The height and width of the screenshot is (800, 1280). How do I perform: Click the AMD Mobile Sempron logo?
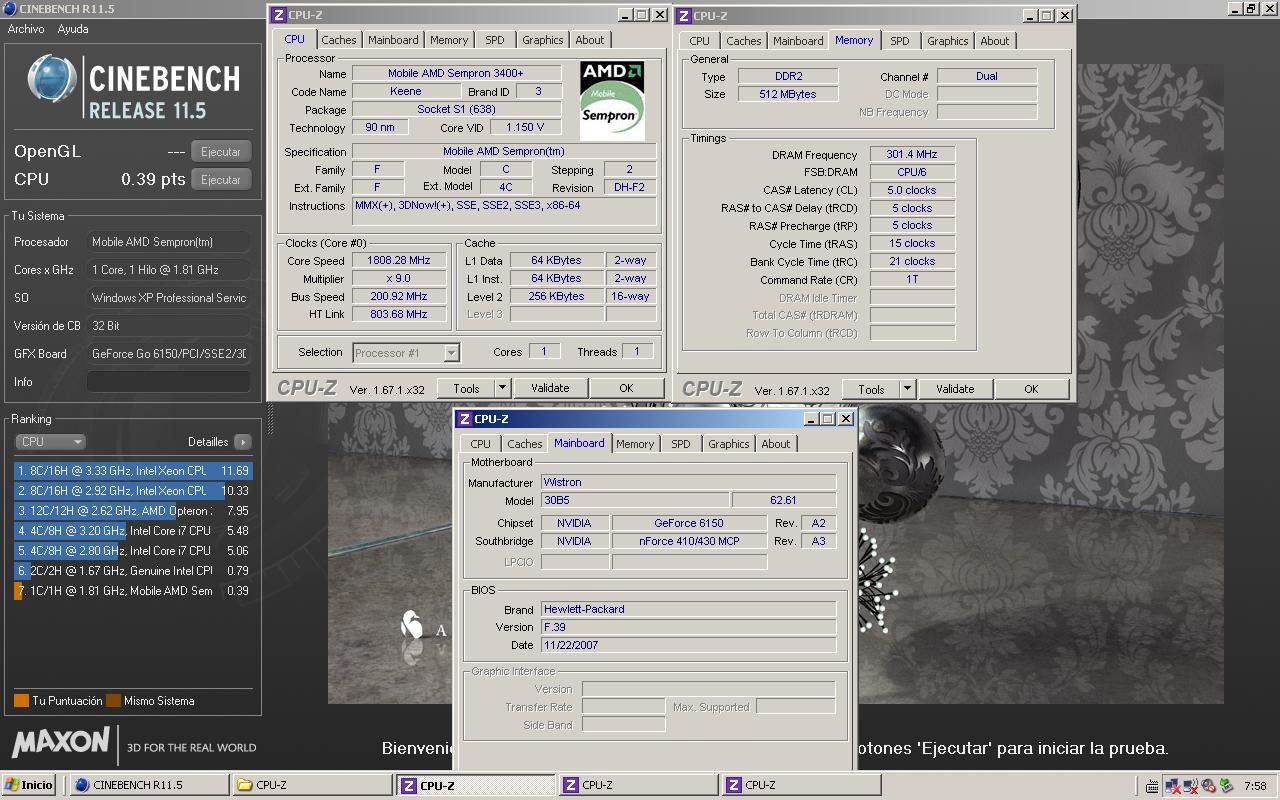612,100
